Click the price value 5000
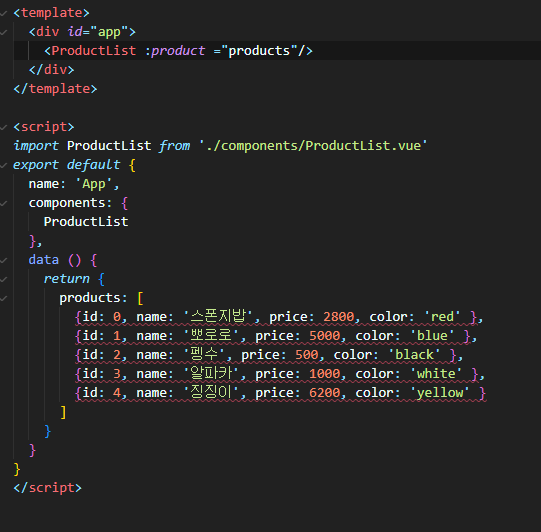The image size is (541, 532). coord(325,336)
